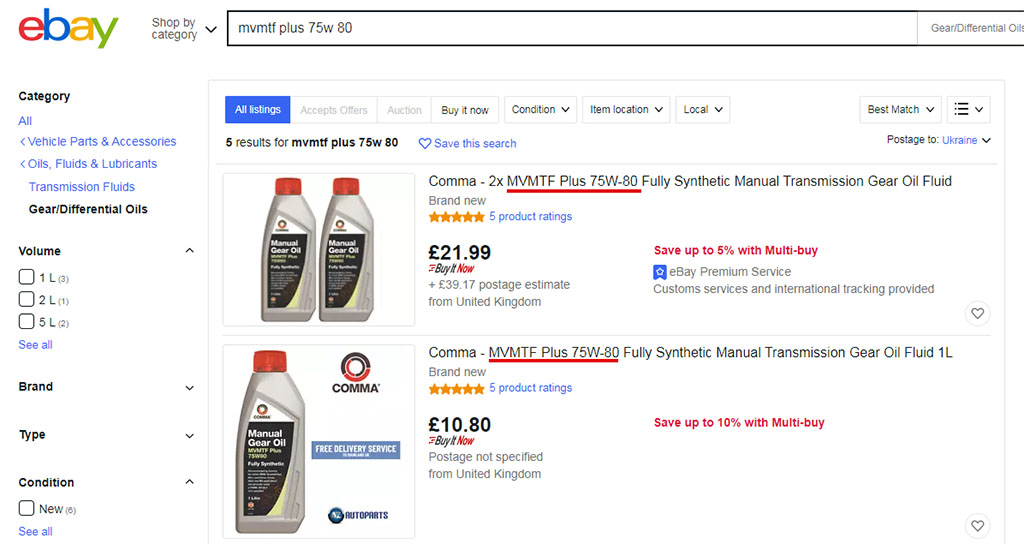Collapse the Condition filter section
The image size is (1024, 544).
189,482
